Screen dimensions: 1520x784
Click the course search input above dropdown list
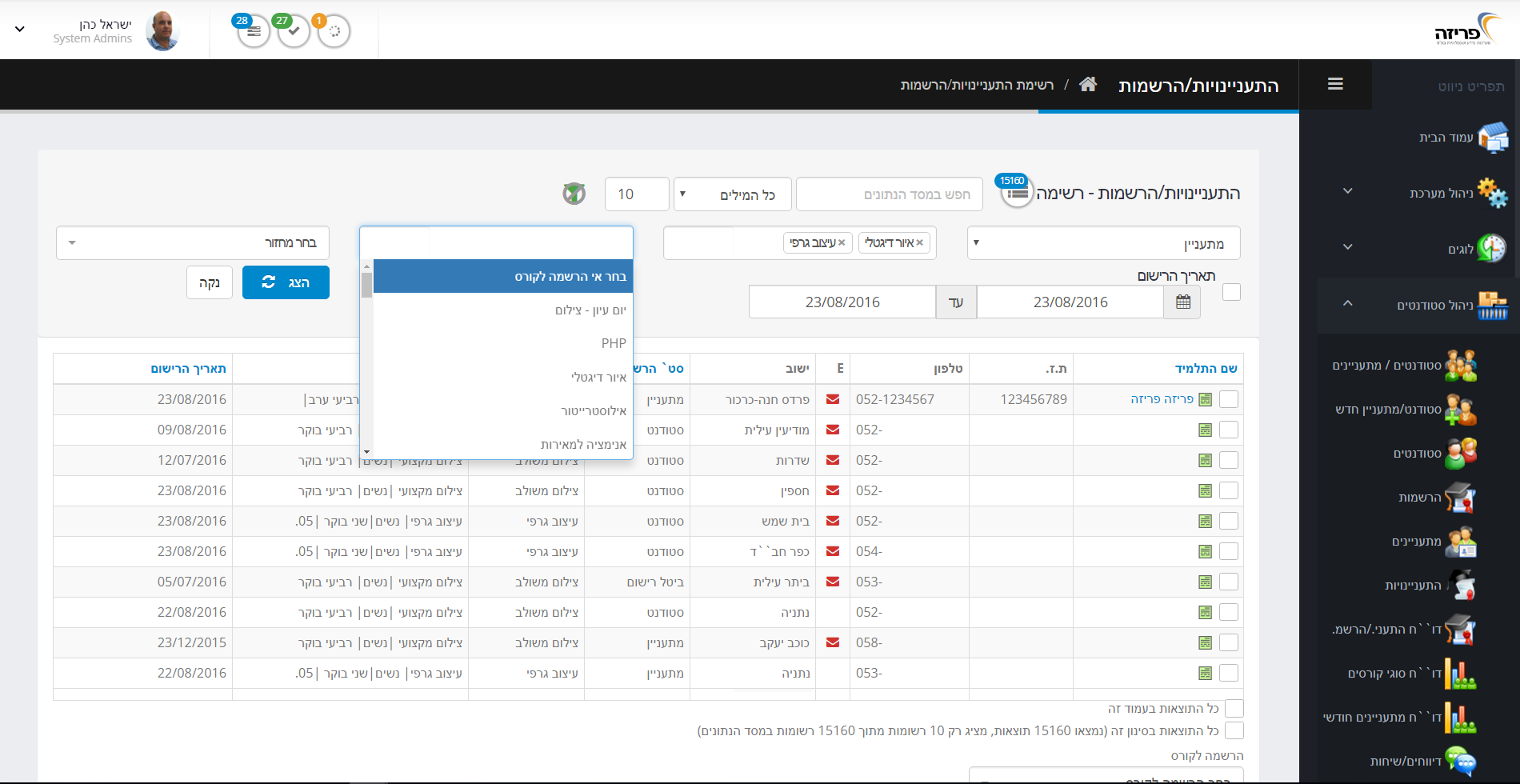pos(496,242)
